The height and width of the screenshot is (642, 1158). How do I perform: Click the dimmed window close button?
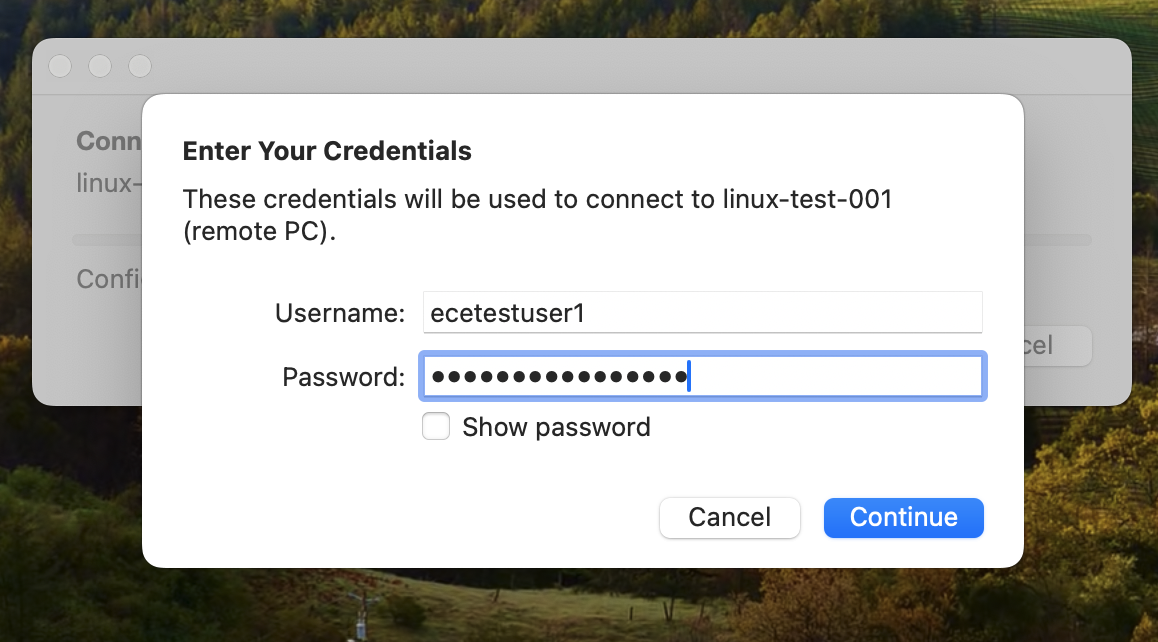pos(60,66)
